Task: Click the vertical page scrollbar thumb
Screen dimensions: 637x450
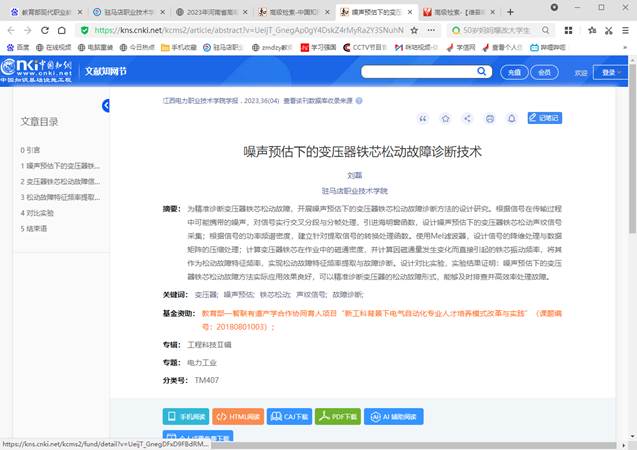Action: pyautogui.click(x=633, y=148)
